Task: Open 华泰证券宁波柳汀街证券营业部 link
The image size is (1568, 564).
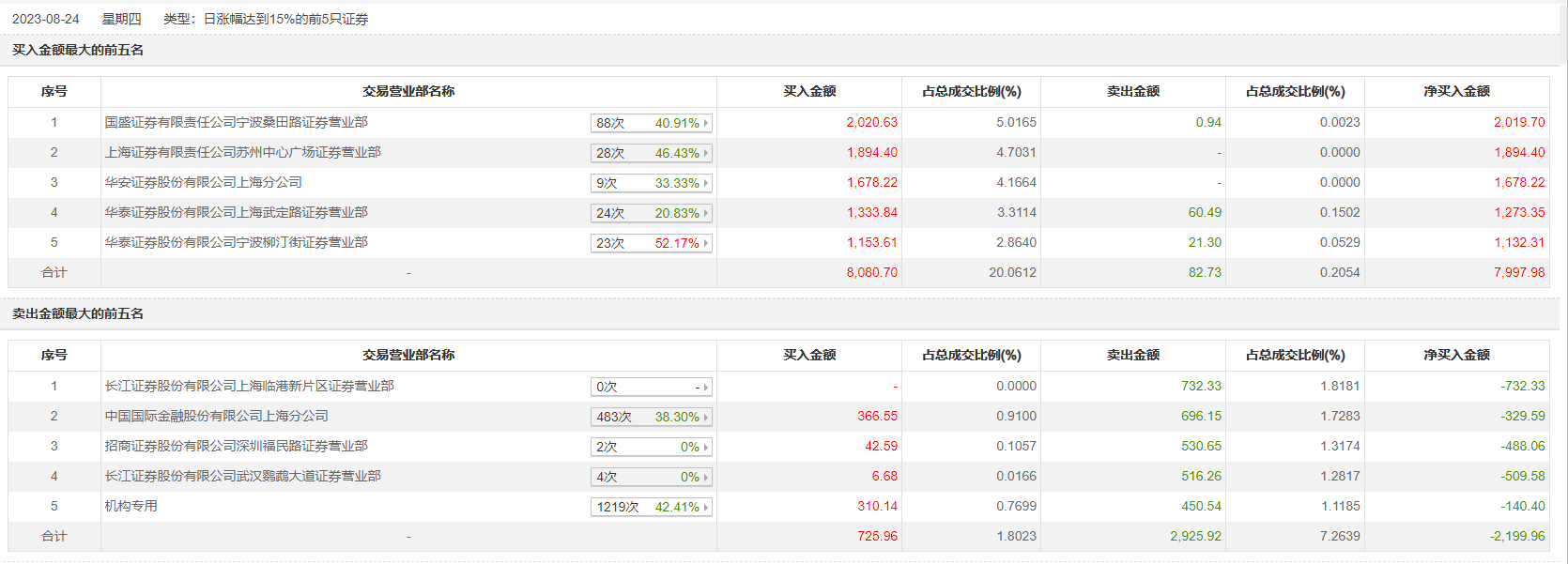Action: pos(236,242)
